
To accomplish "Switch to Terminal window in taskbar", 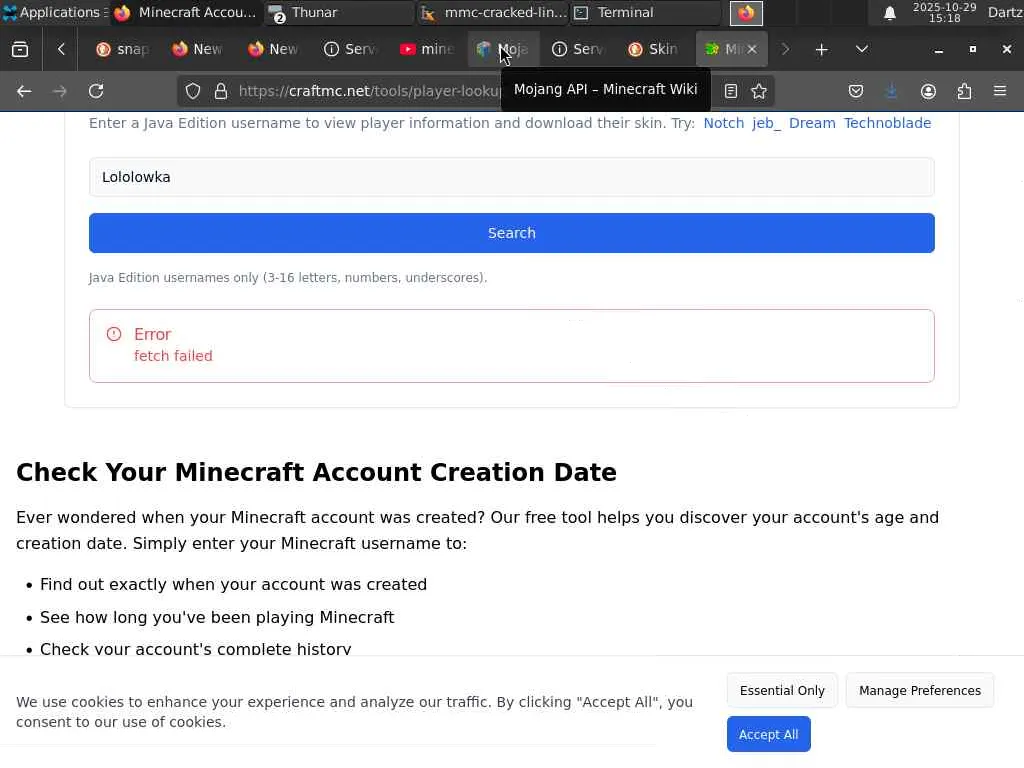I will point(645,12).
